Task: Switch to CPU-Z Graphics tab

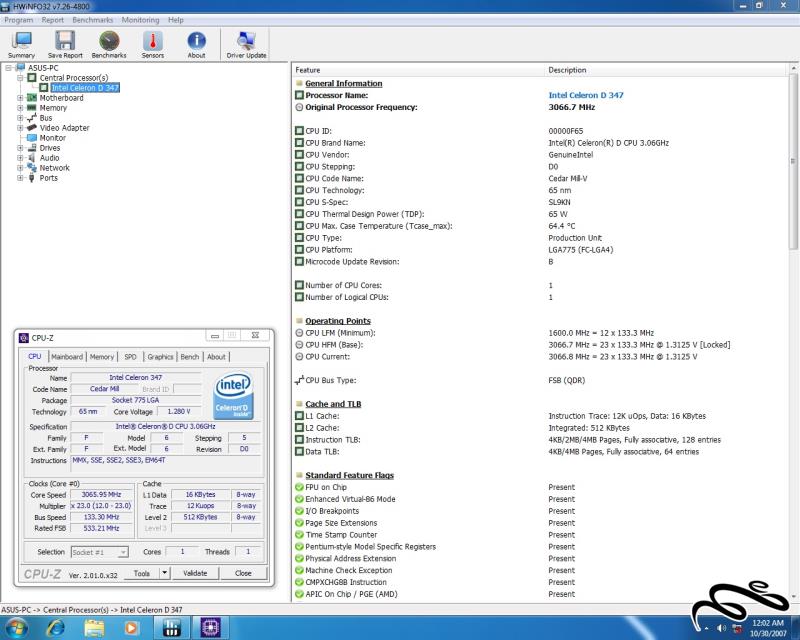Action: coord(160,357)
